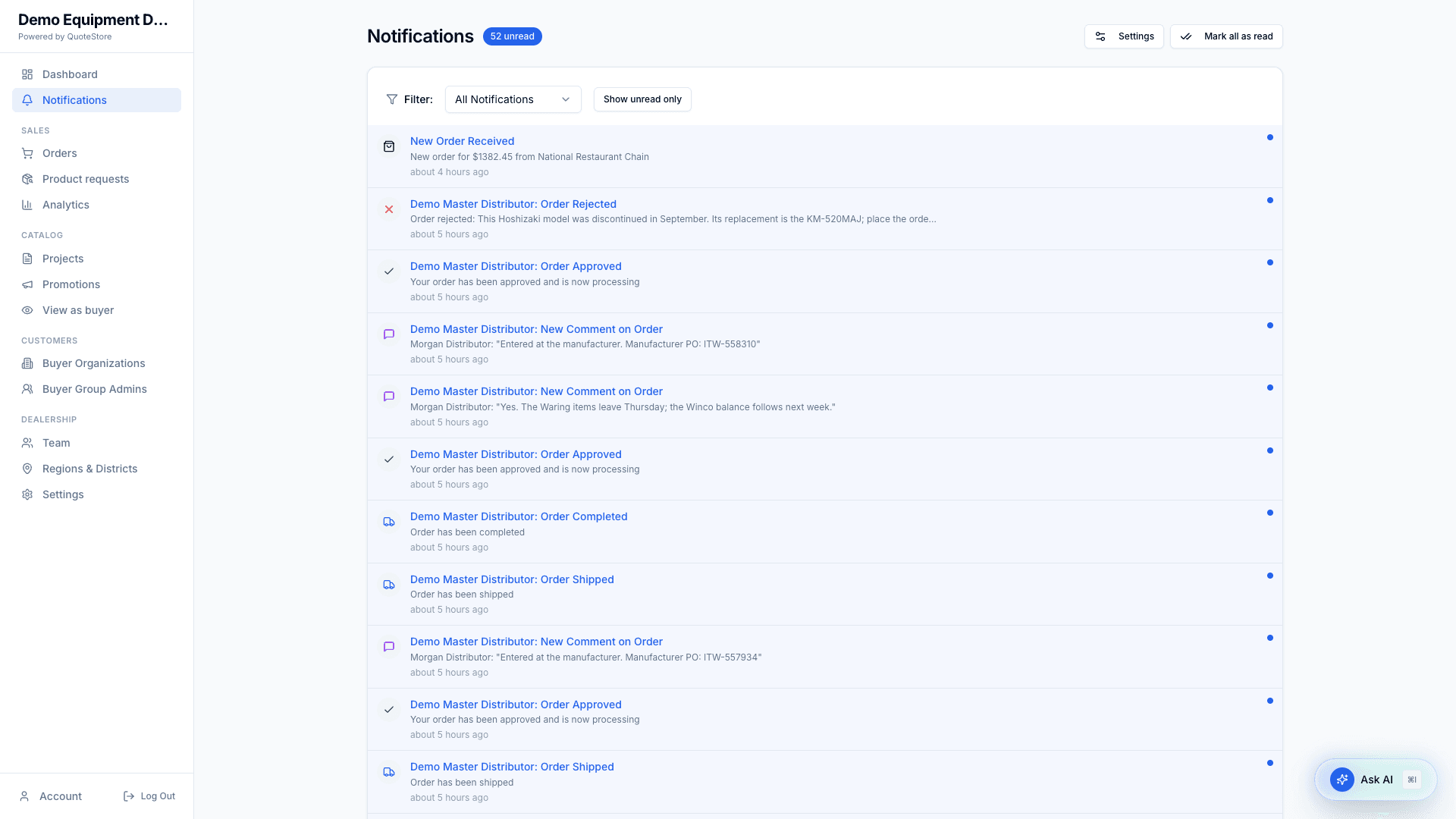Click comment about Waring items leaving Thursday
The height and width of the screenshot is (819, 1456).
tap(825, 406)
